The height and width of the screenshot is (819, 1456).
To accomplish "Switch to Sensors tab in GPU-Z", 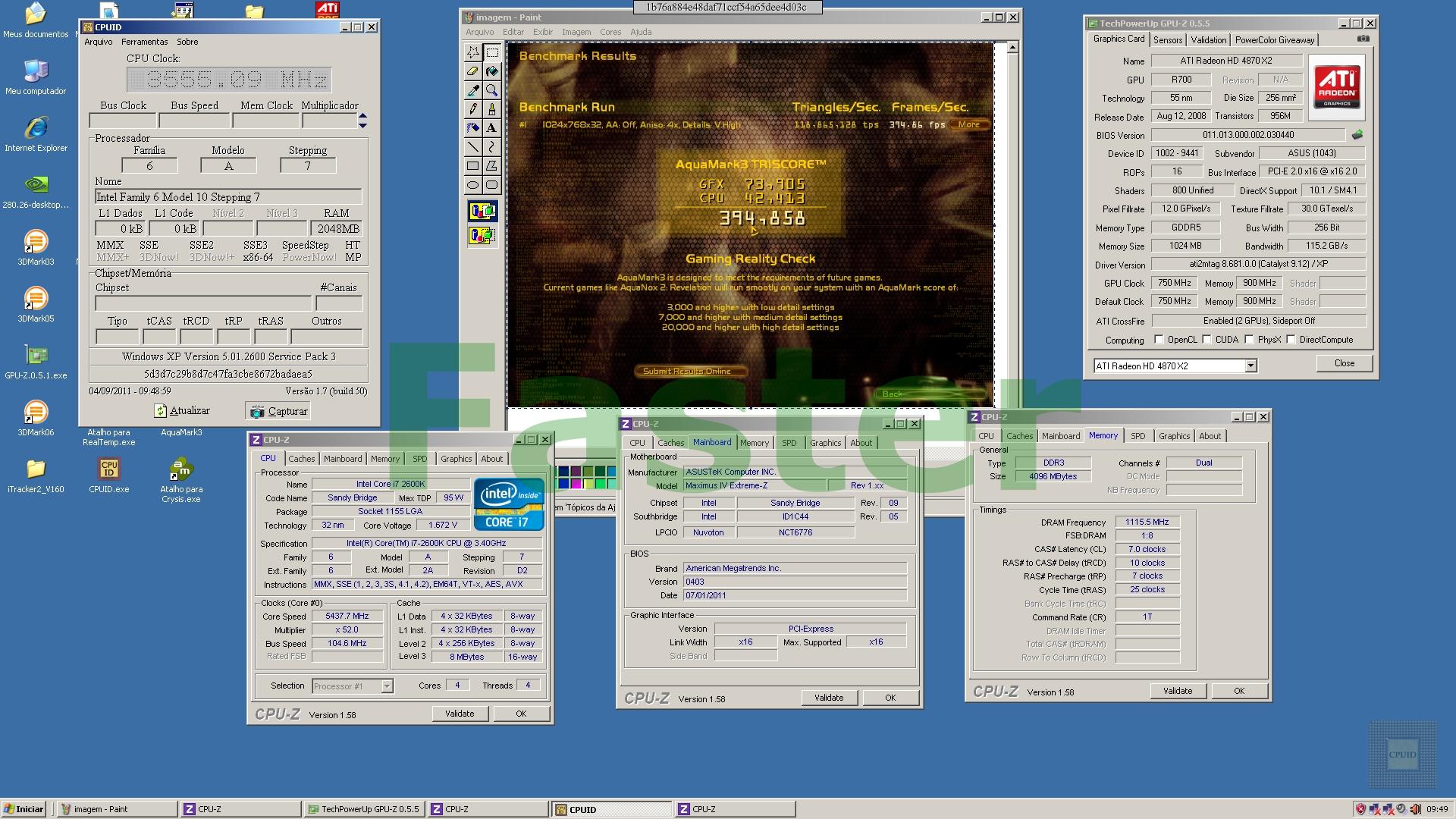I will (x=1168, y=40).
